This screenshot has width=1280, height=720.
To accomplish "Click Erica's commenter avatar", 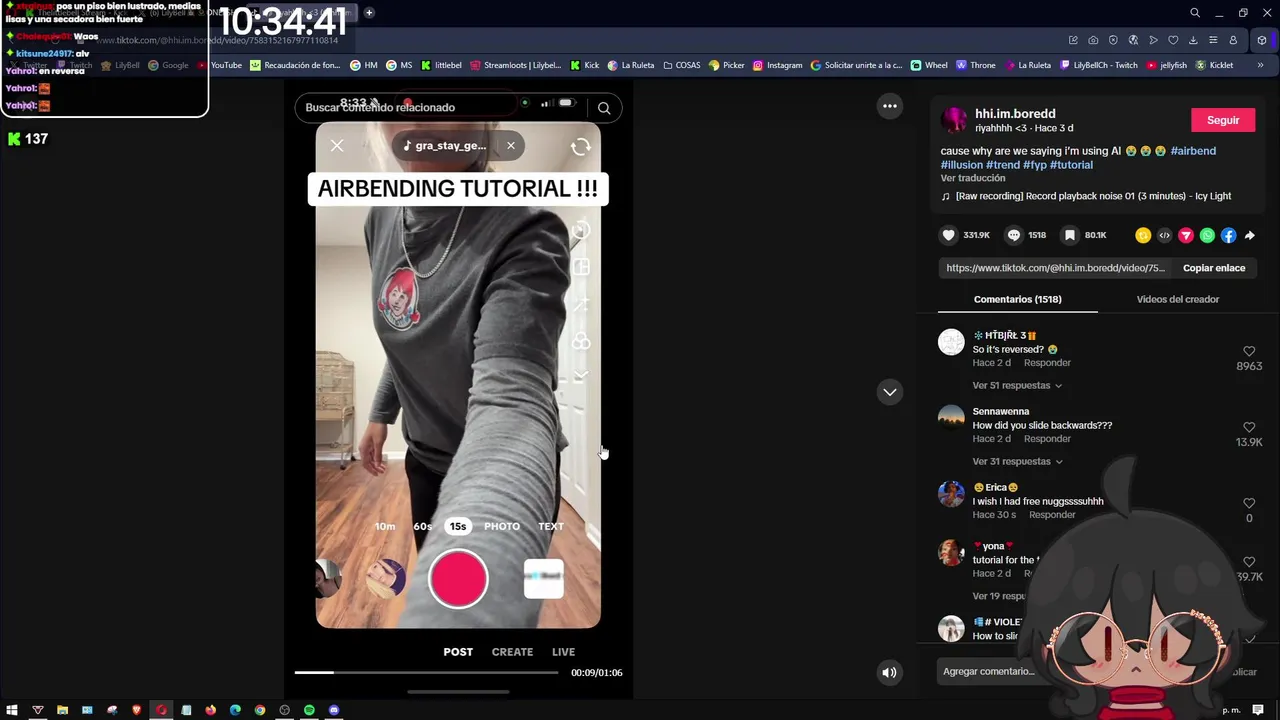I will (951, 494).
